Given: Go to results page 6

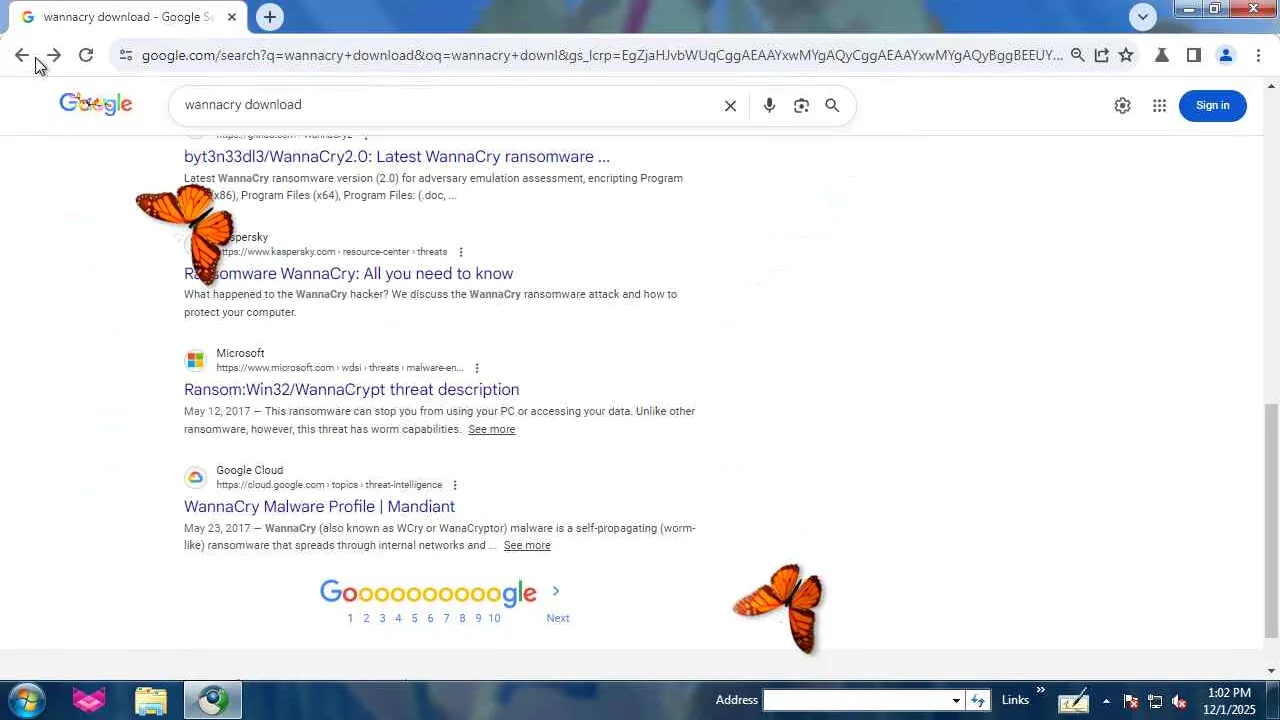Looking at the screenshot, I should [430, 618].
